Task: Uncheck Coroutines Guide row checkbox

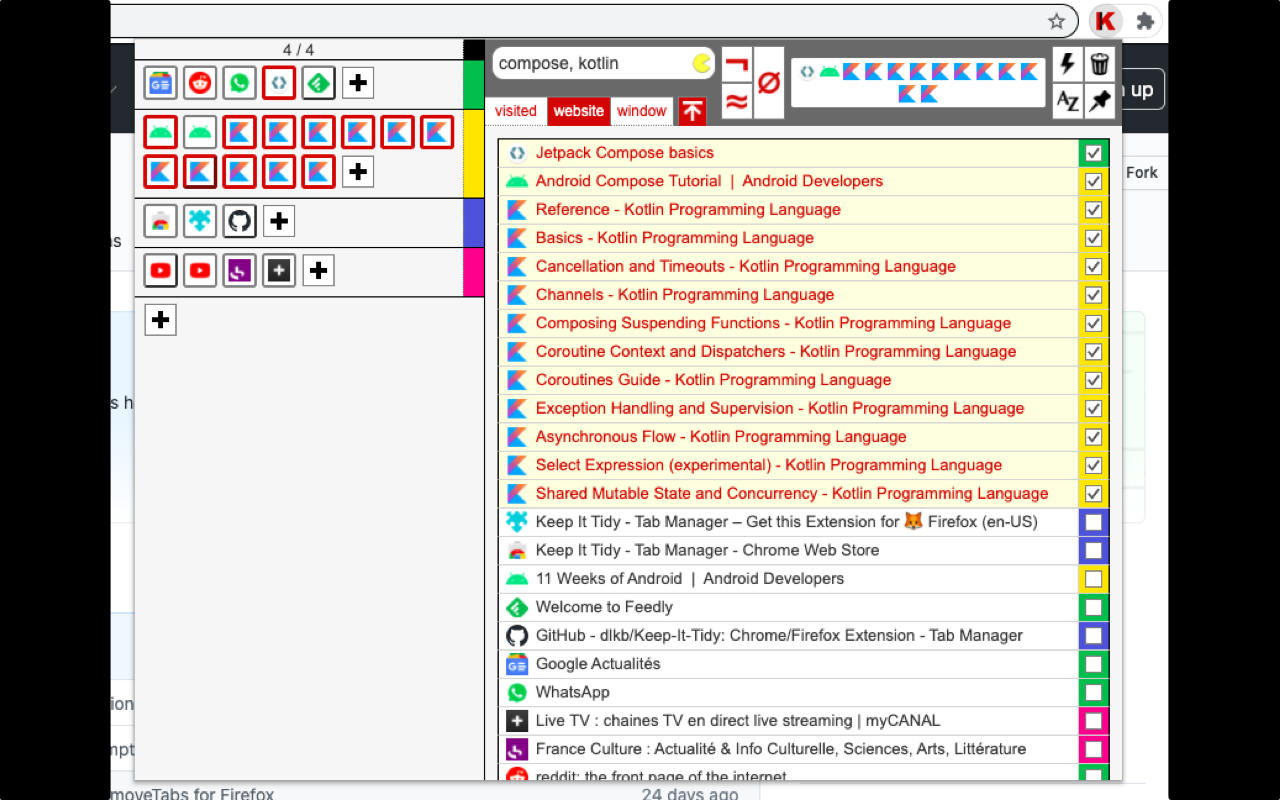Action: (x=1093, y=380)
